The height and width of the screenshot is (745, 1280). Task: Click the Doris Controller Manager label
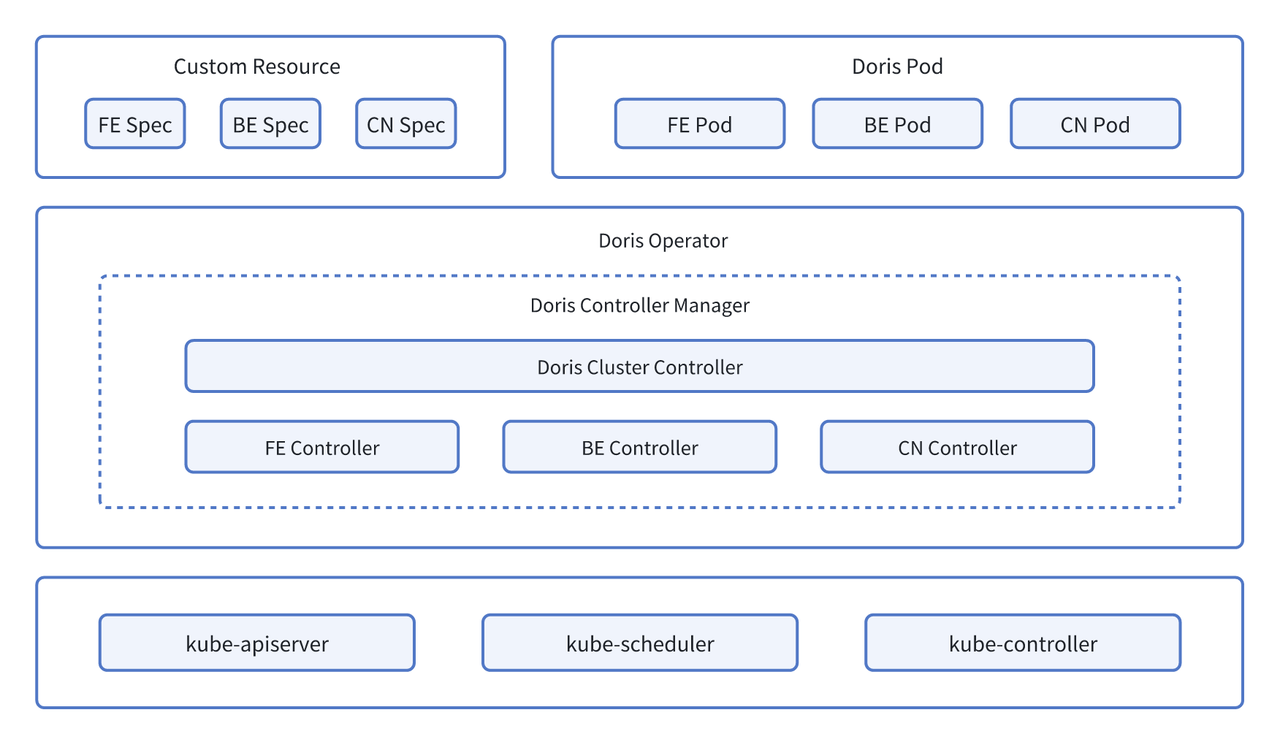click(639, 305)
